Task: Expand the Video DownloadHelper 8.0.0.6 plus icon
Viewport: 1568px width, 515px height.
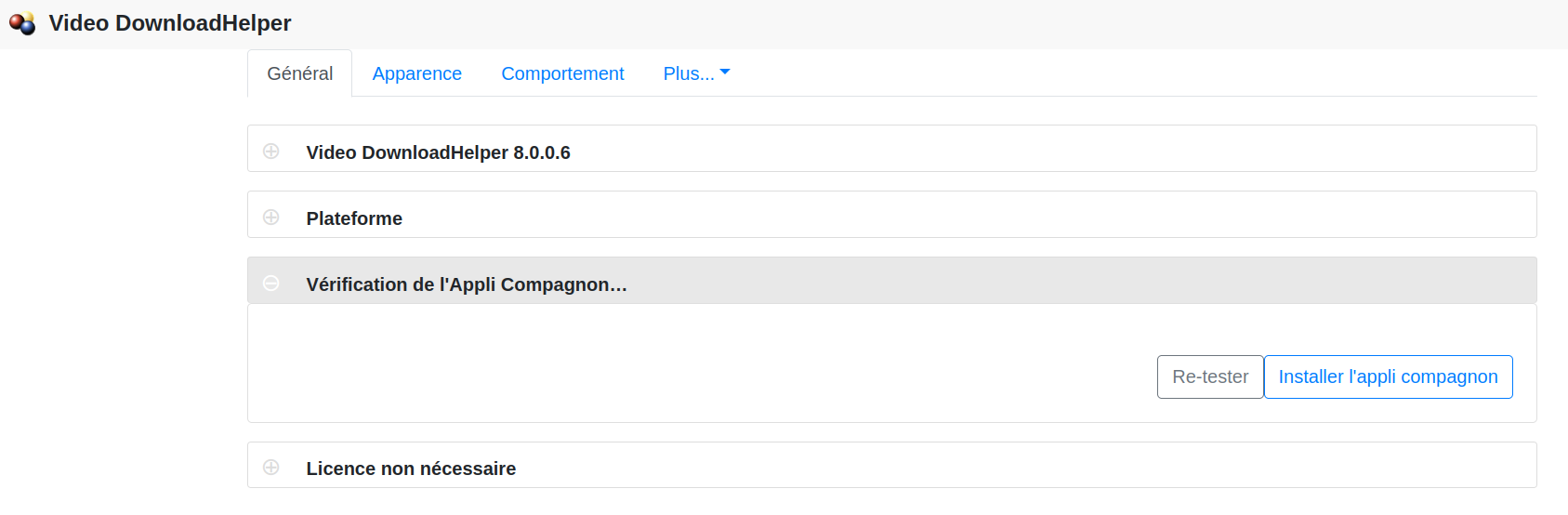Action: pos(271,151)
